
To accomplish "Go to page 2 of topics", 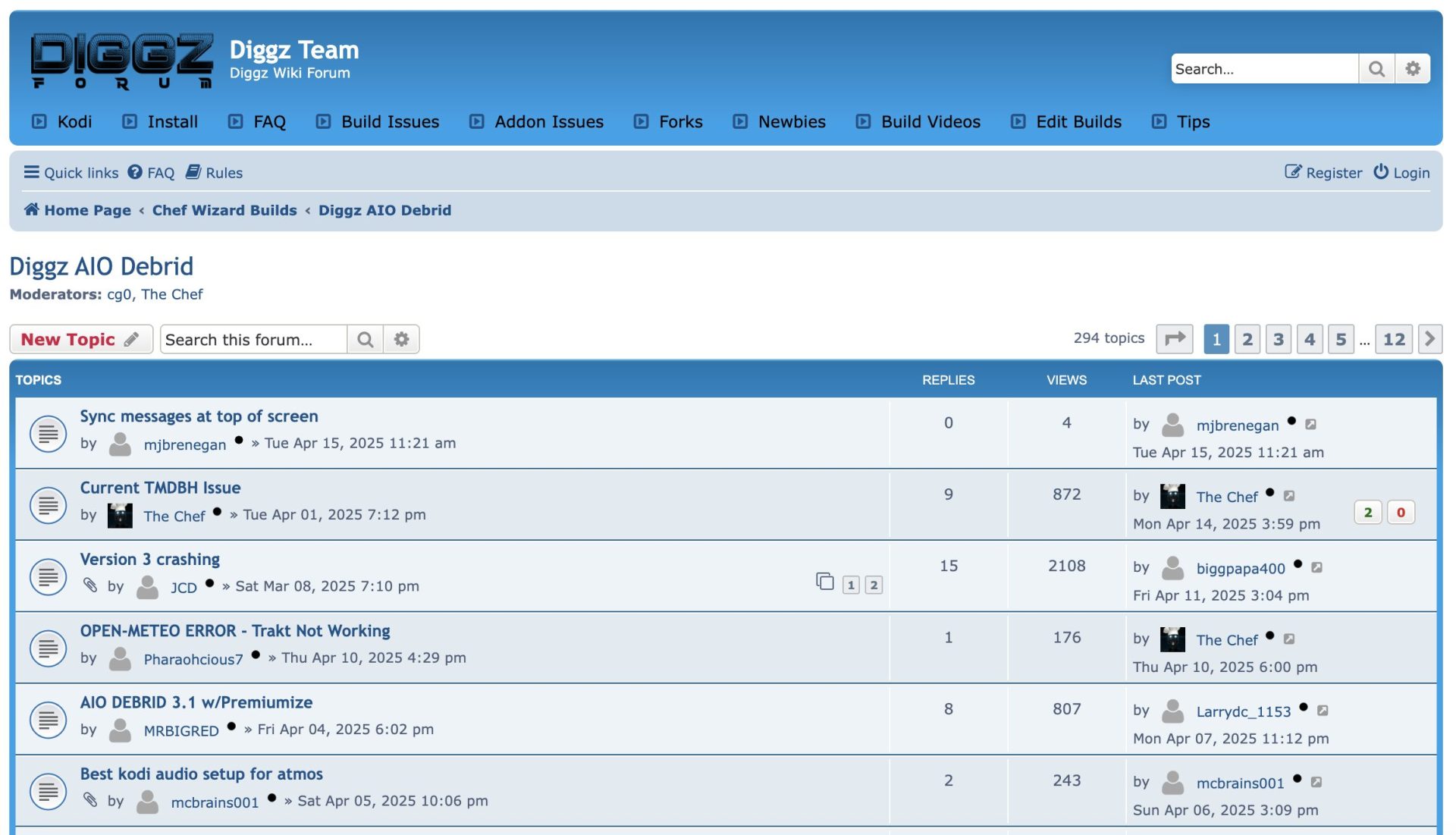I will [x=1247, y=339].
